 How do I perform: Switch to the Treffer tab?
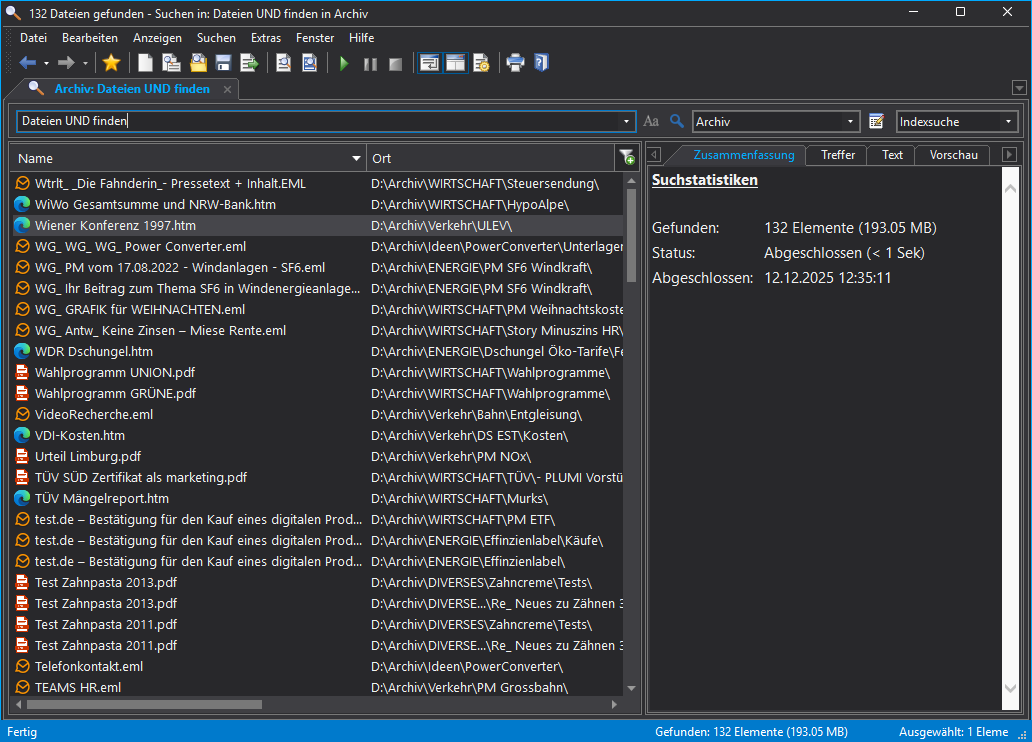pos(838,155)
